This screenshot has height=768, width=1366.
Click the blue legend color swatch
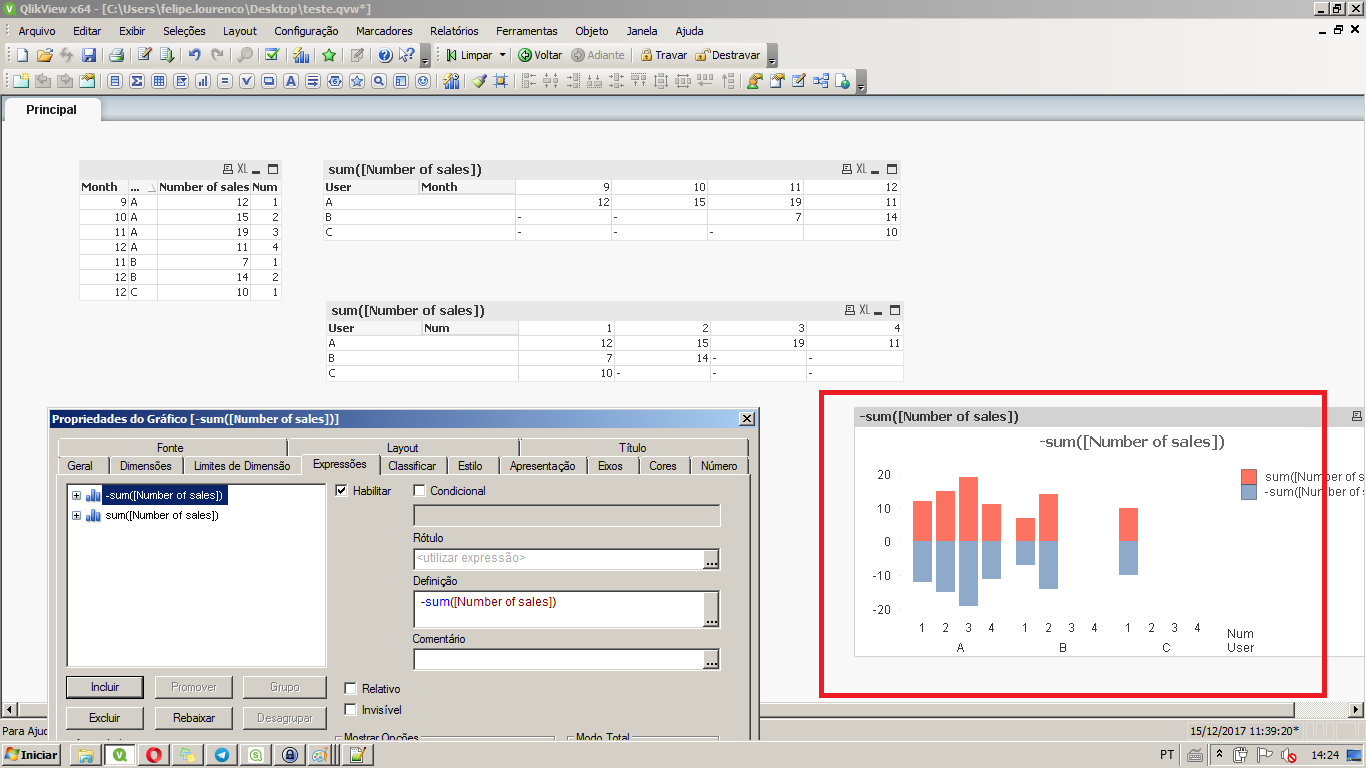pos(1249,492)
